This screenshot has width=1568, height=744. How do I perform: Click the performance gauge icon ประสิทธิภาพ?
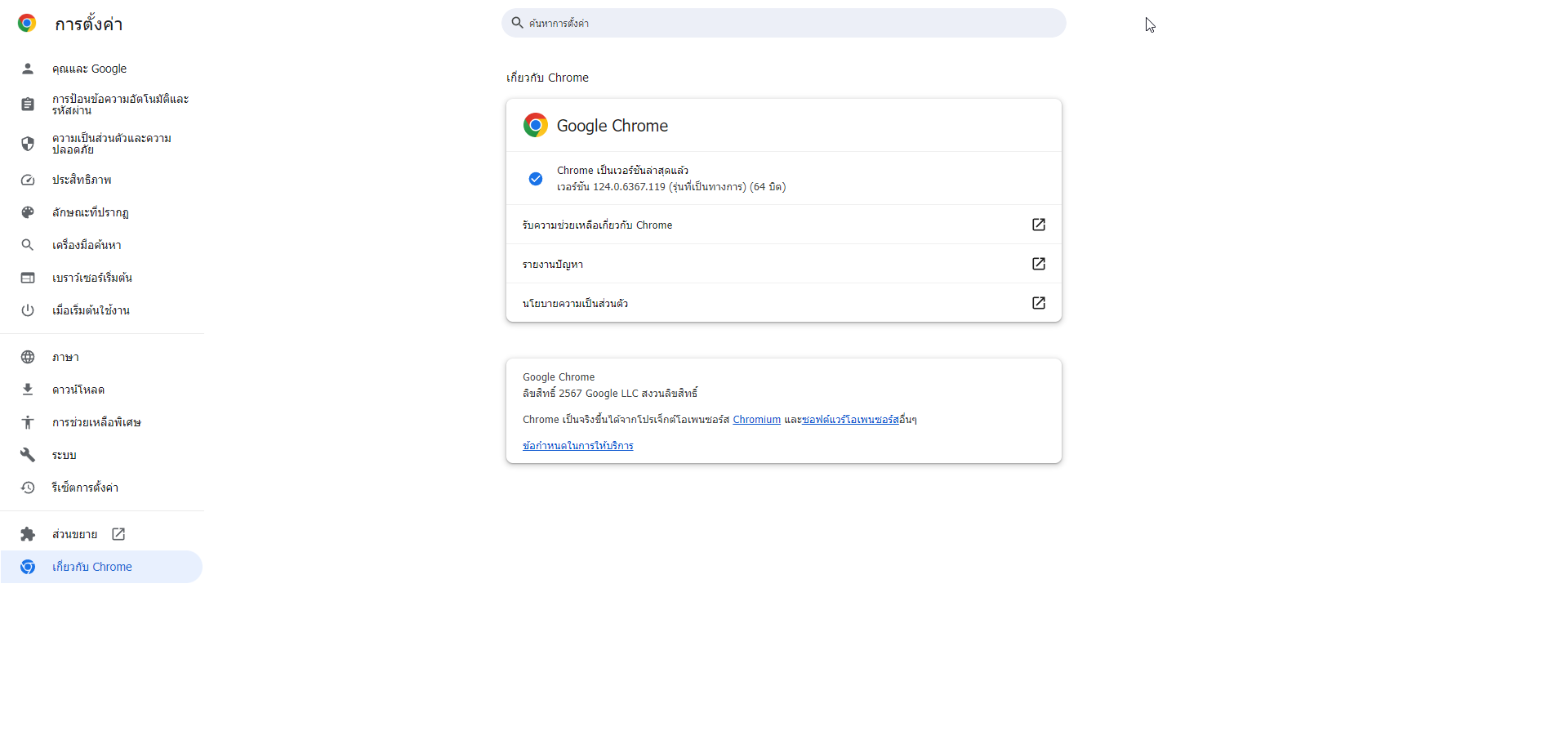28,180
